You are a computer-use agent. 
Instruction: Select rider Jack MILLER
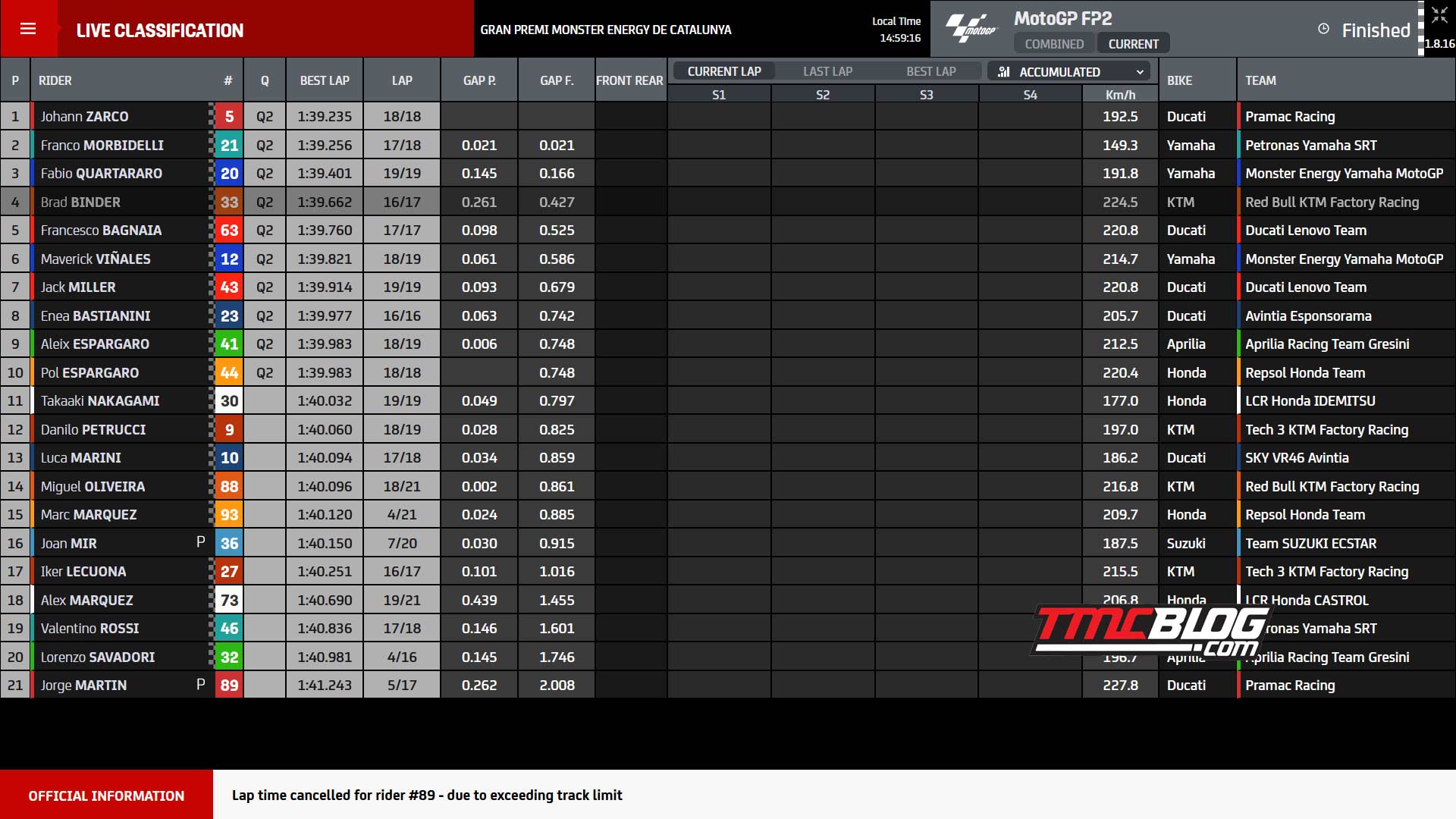[78, 287]
